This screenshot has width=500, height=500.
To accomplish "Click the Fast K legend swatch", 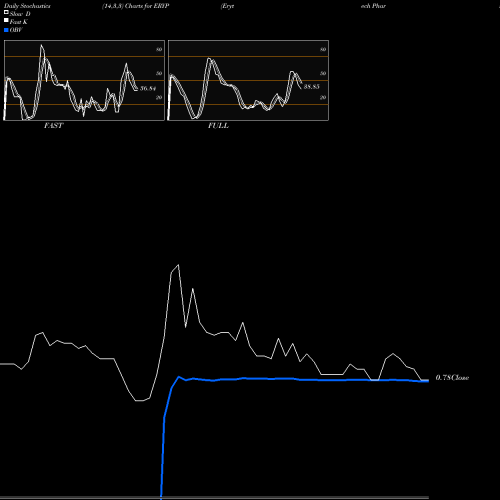I will 6,21.
